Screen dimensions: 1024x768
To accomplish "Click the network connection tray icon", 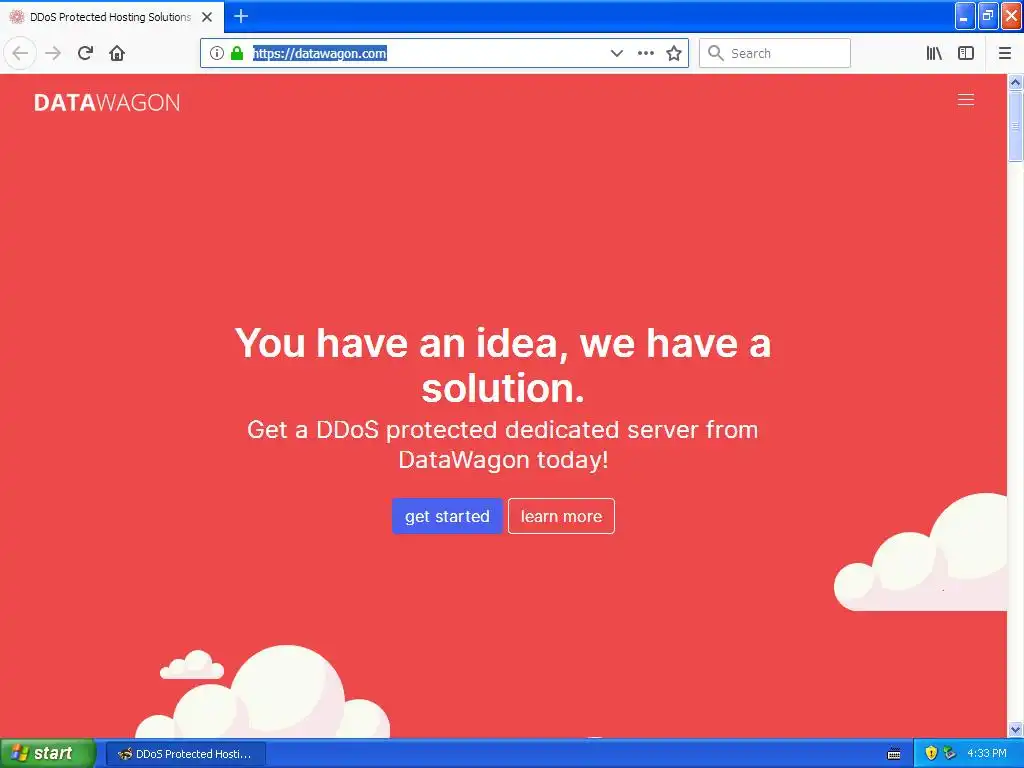I will coord(949,754).
